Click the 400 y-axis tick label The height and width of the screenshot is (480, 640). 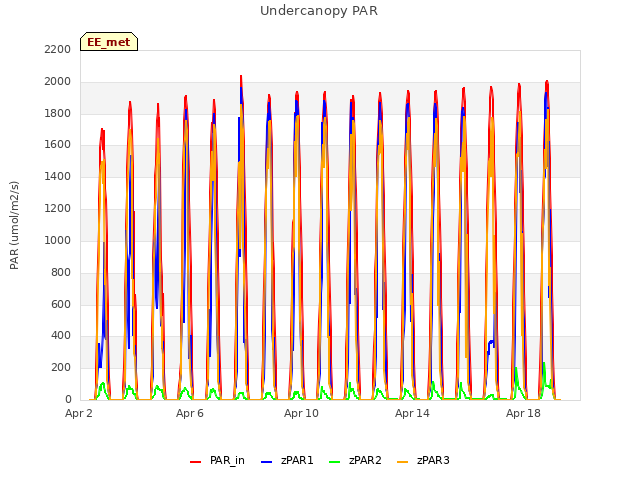61,336
